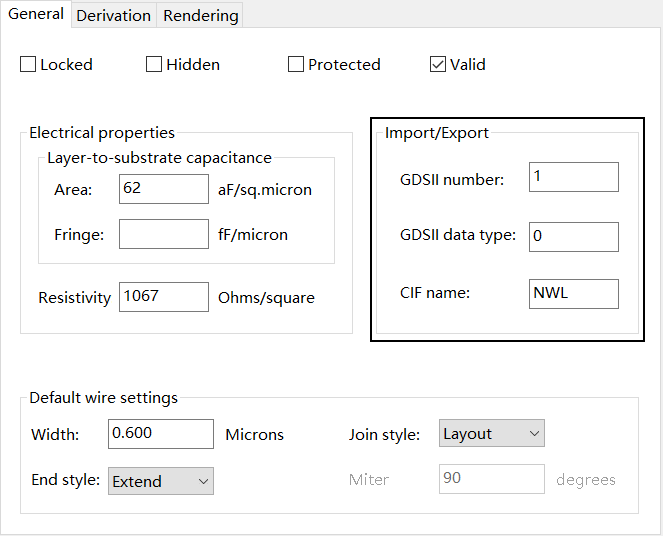
Task: Click the disabled Miter angle field
Action: coord(491,479)
